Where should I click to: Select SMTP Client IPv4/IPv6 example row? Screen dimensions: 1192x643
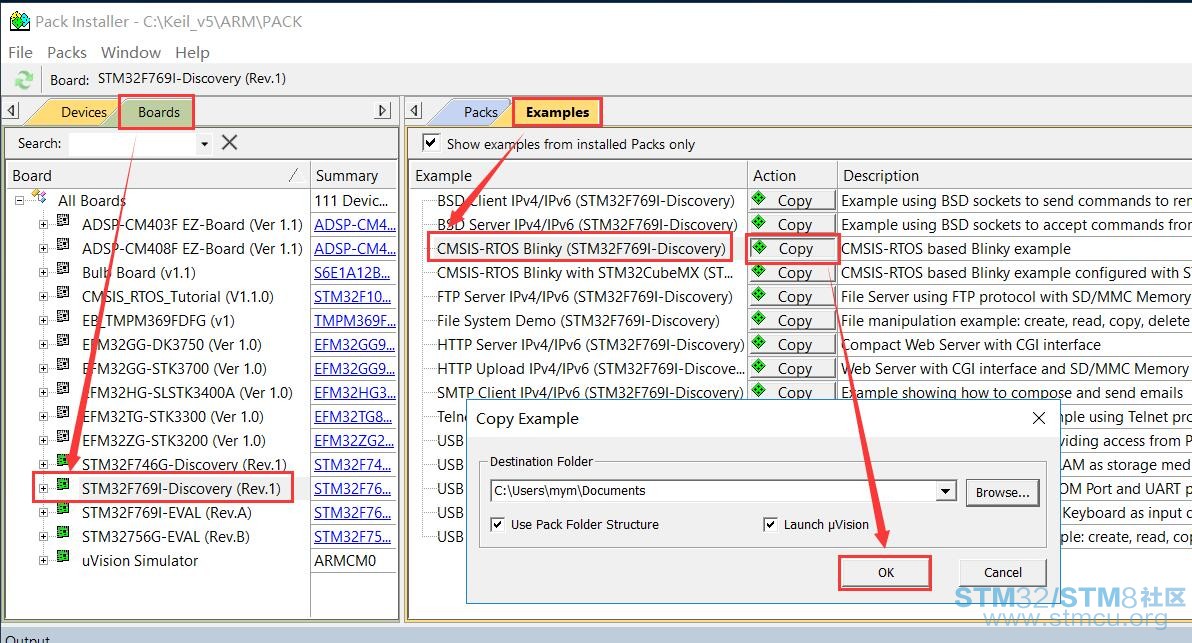(589, 392)
